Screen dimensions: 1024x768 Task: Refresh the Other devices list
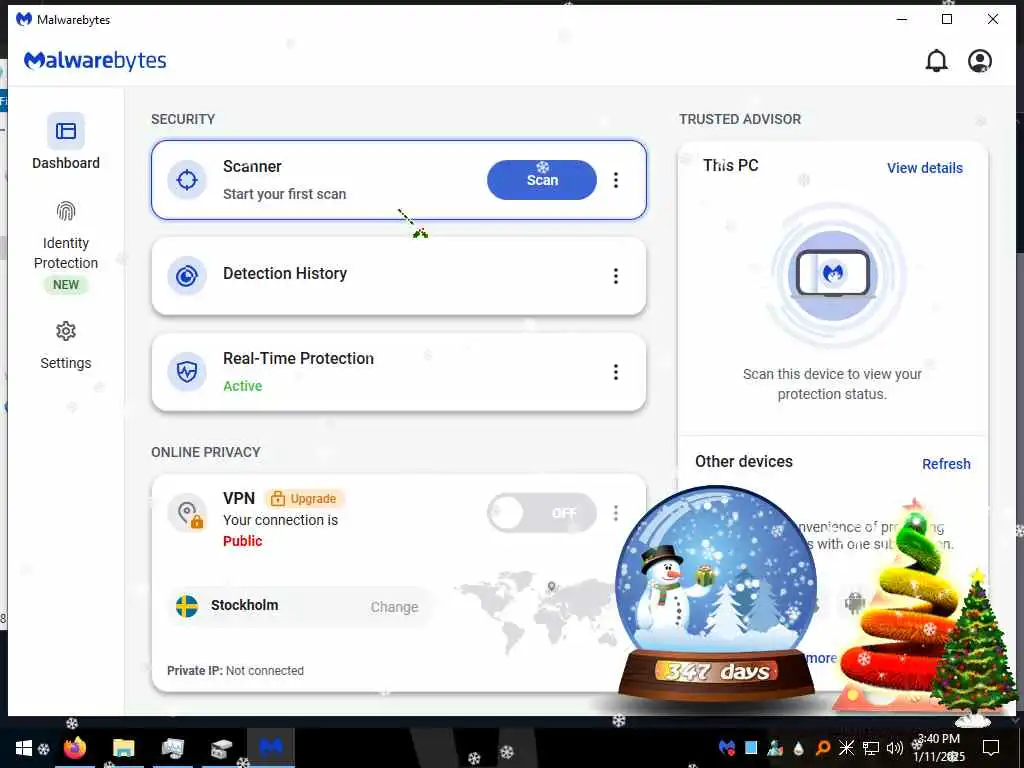coord(946,464)
